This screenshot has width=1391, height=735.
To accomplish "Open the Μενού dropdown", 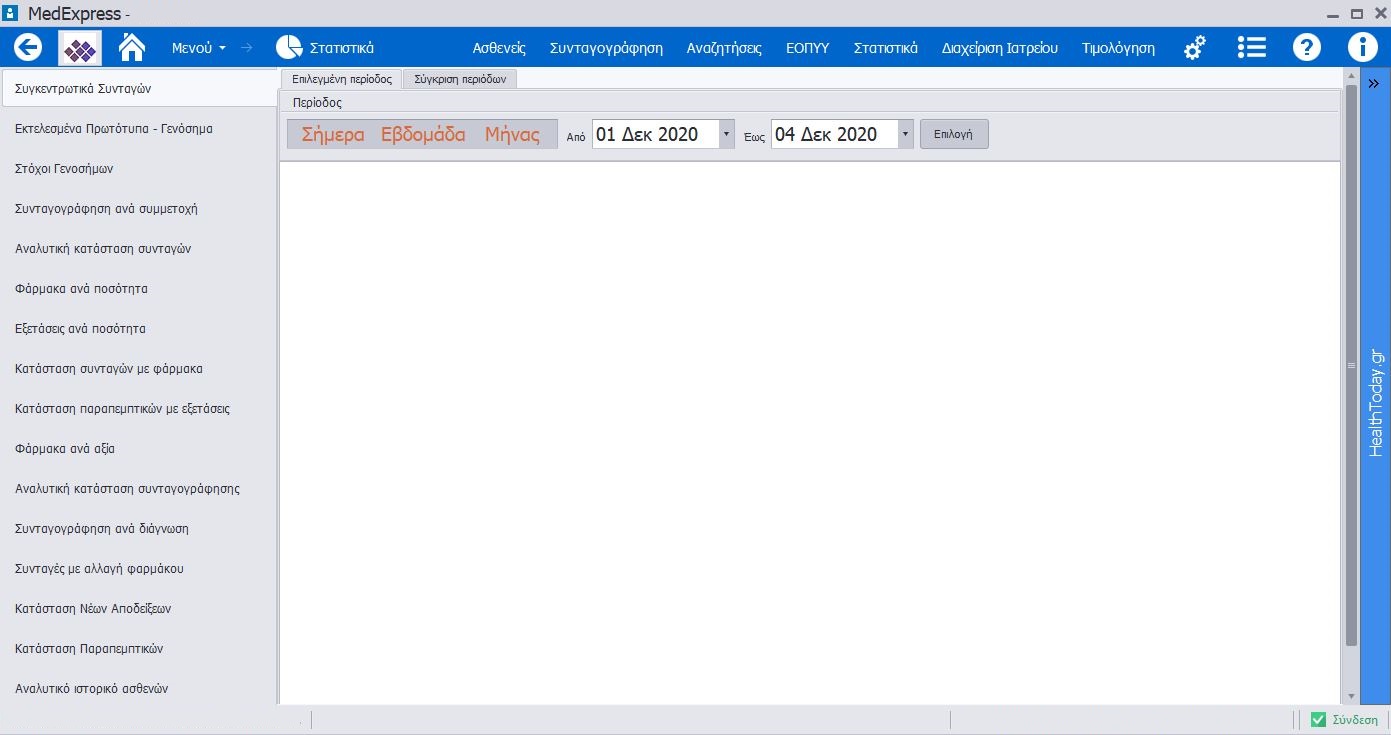I will click(199, 48).
